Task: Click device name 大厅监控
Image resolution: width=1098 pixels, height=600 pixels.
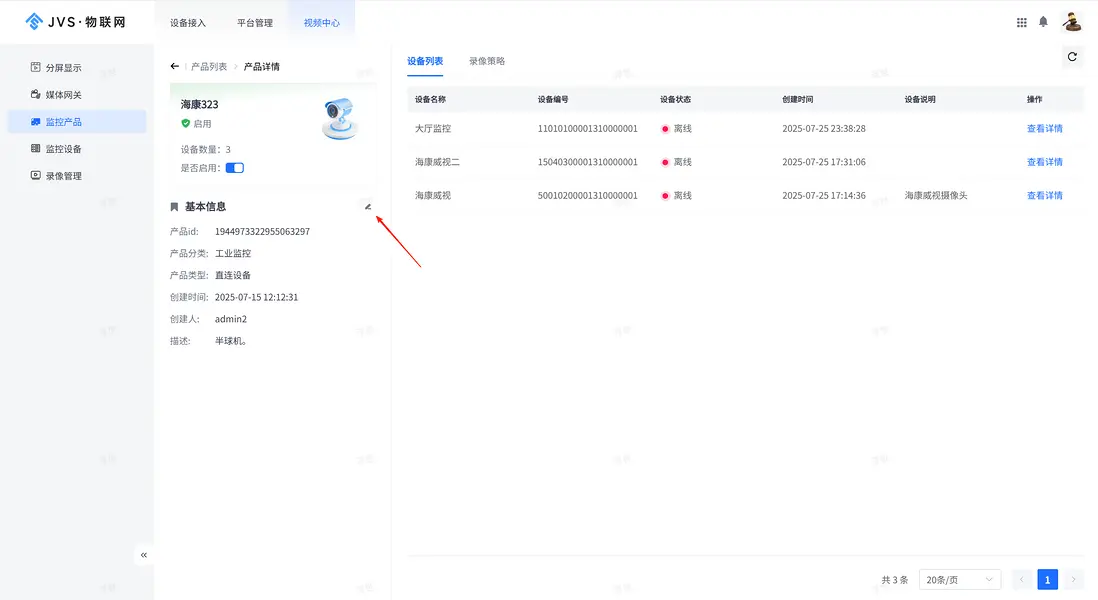Action: coord(433,129)
